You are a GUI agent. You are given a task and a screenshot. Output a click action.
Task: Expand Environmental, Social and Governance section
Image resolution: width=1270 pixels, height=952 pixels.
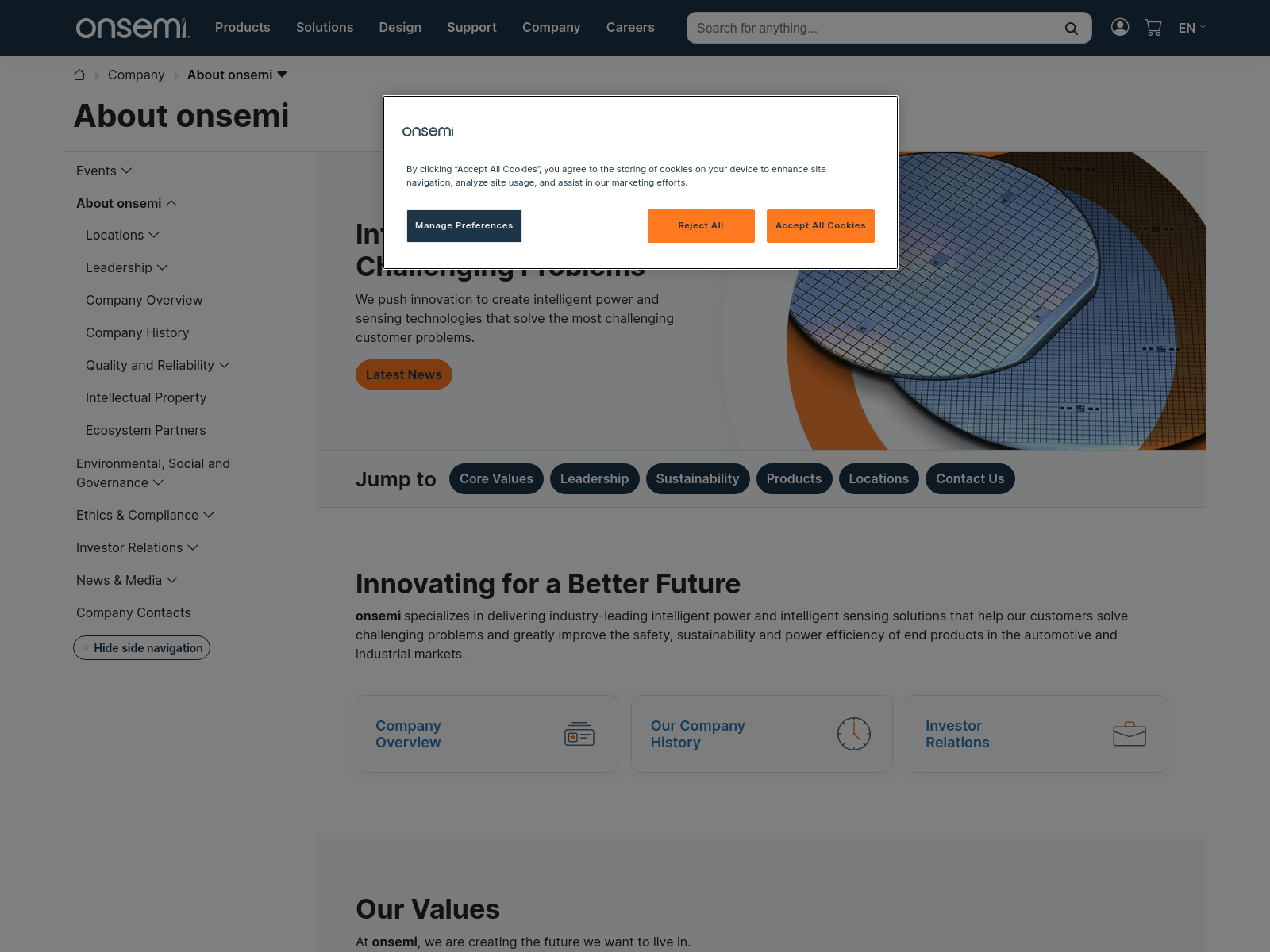point(158,482)
